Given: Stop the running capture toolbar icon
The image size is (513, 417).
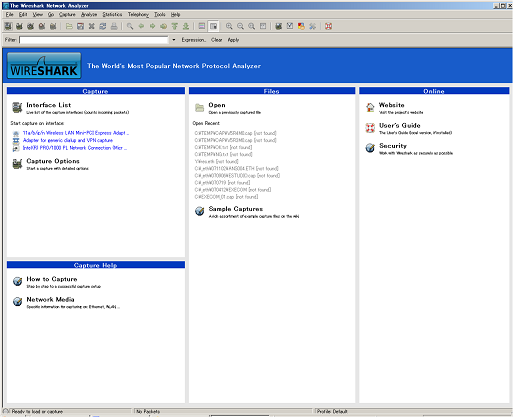Looking at the screenshot, I should [42, 26].
